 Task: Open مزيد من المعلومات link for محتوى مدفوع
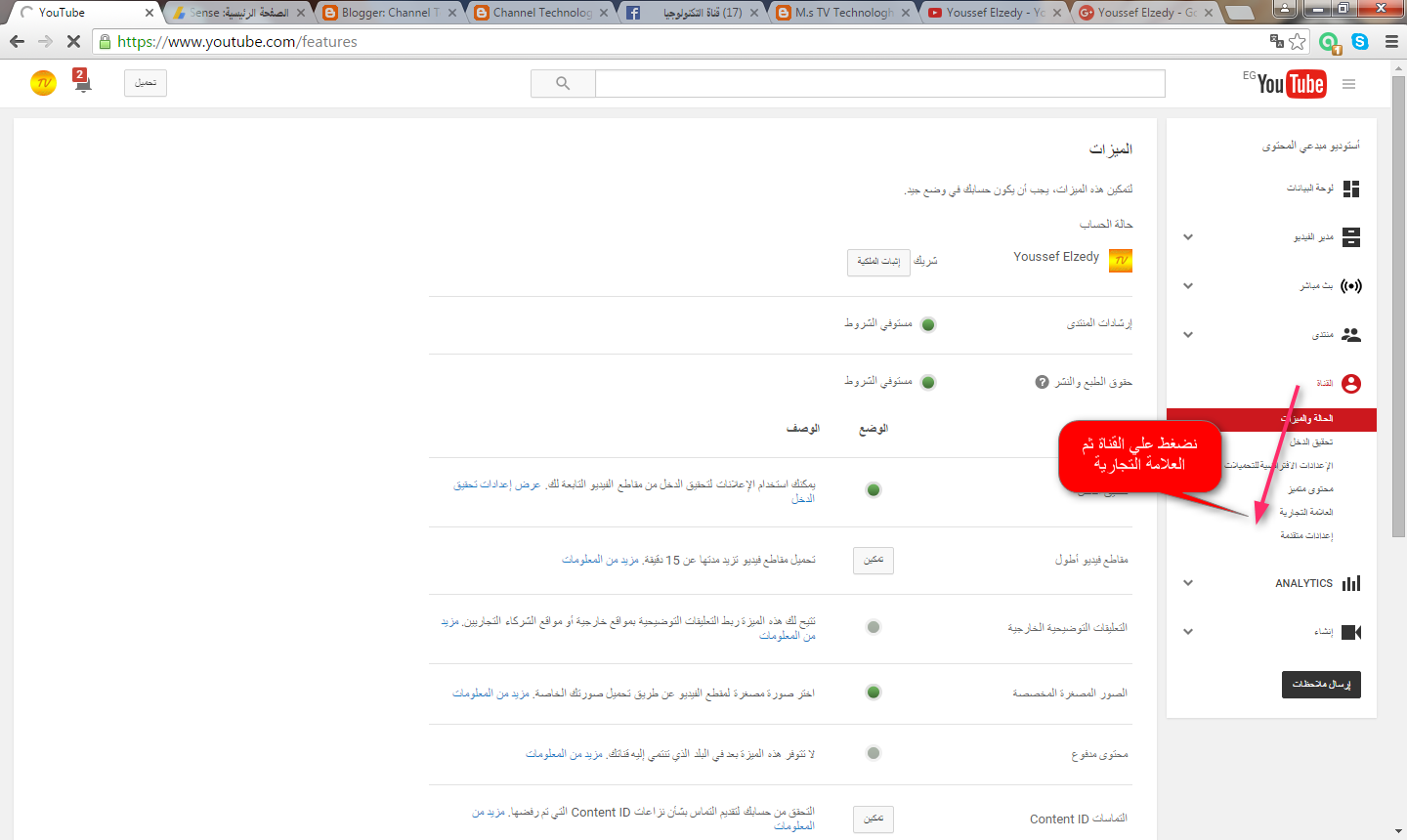click(x=564, y=754)
